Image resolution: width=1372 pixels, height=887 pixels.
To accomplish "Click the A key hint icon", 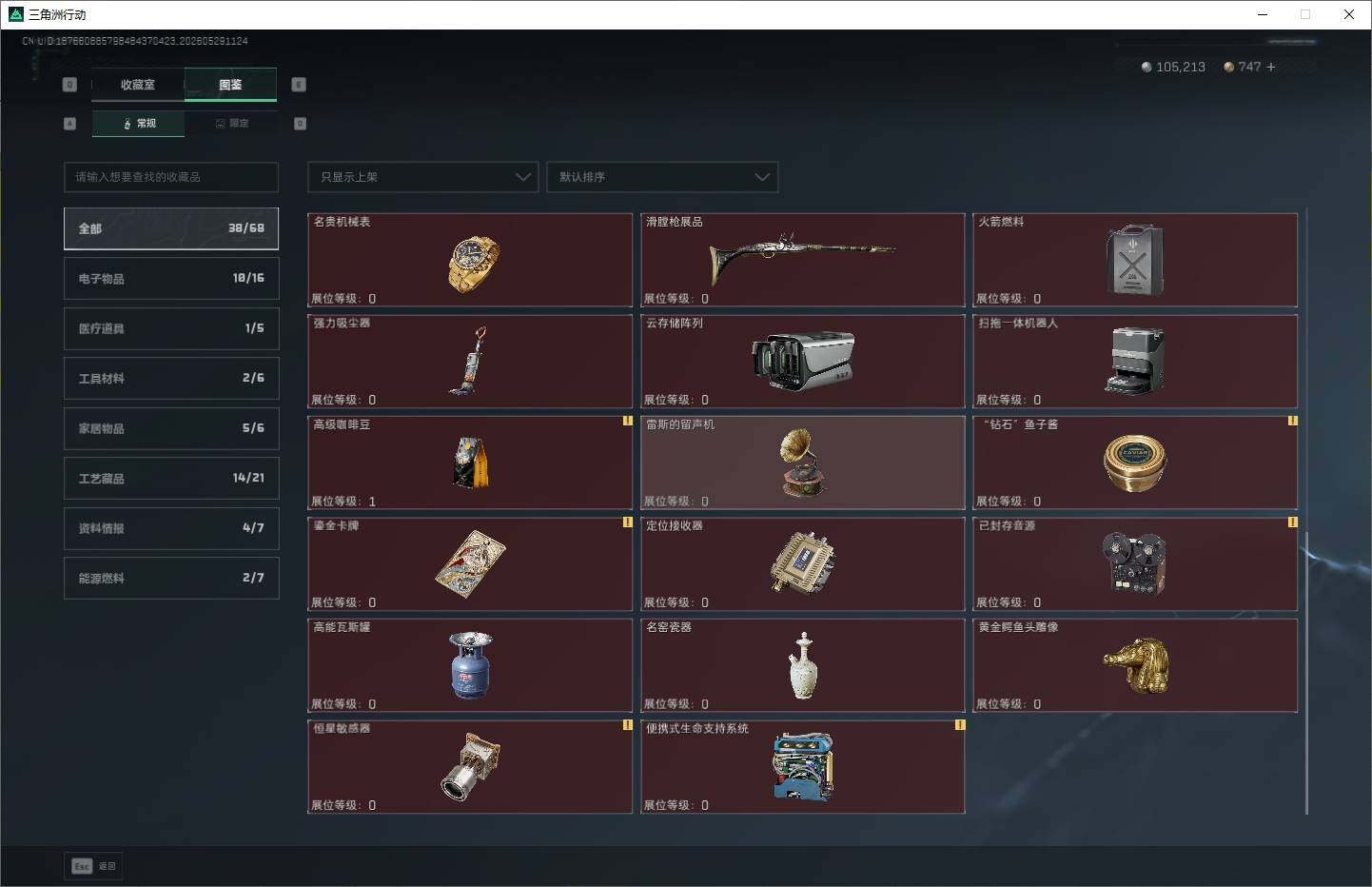I will click(x=69, y=124).
